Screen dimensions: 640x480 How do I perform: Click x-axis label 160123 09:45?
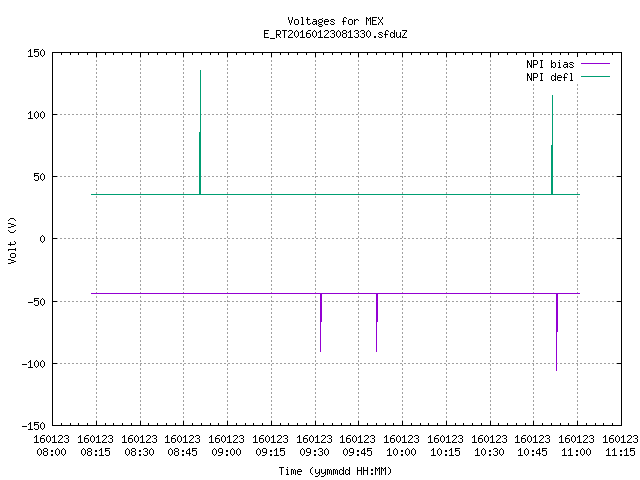point(358,446)
